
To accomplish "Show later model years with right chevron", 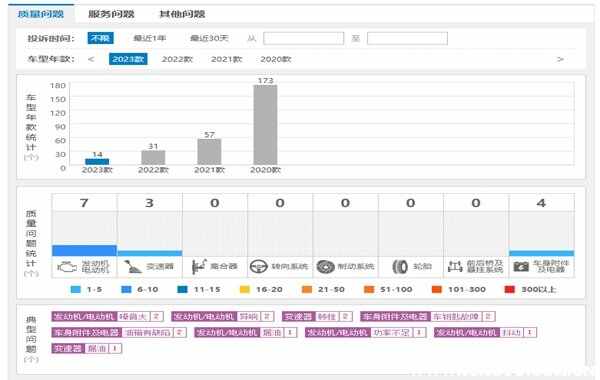I will [560, 59].
